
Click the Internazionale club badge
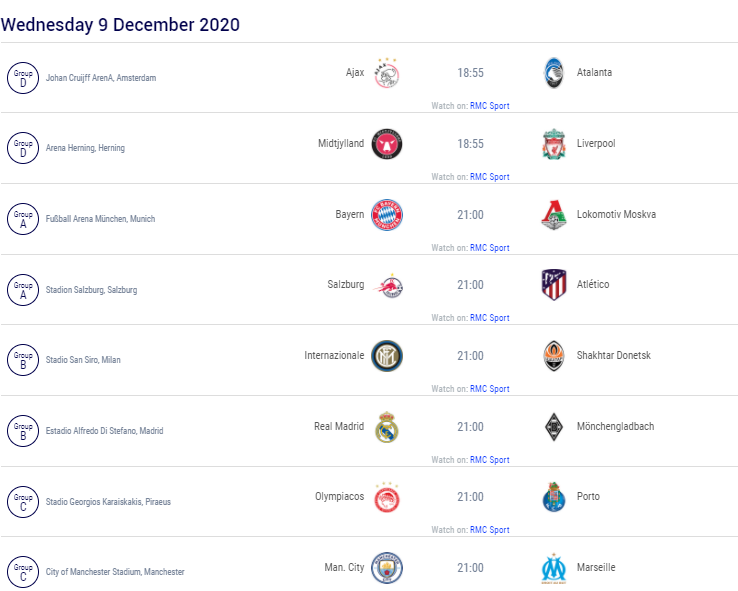coord(387,356)
